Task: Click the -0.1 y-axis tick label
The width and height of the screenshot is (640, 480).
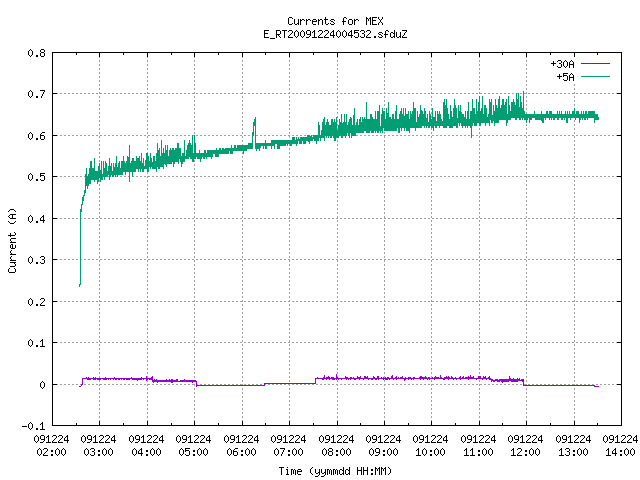Action: tap(33, 426)
